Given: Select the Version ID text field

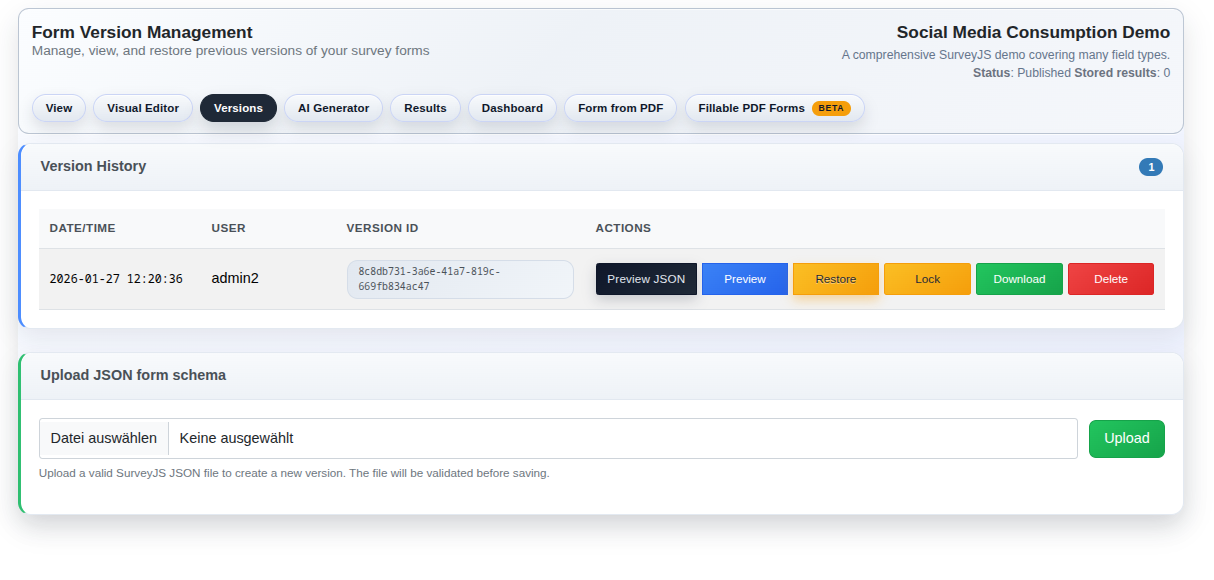Looking at the screenshot, I should [x=459, y=279].
